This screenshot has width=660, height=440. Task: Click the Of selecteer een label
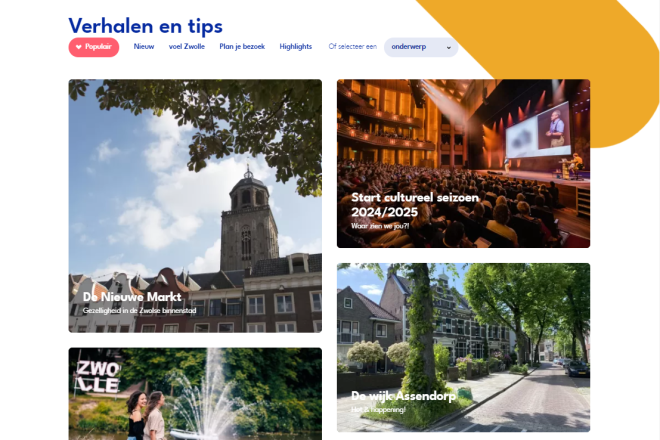click(x=353, y=47)
